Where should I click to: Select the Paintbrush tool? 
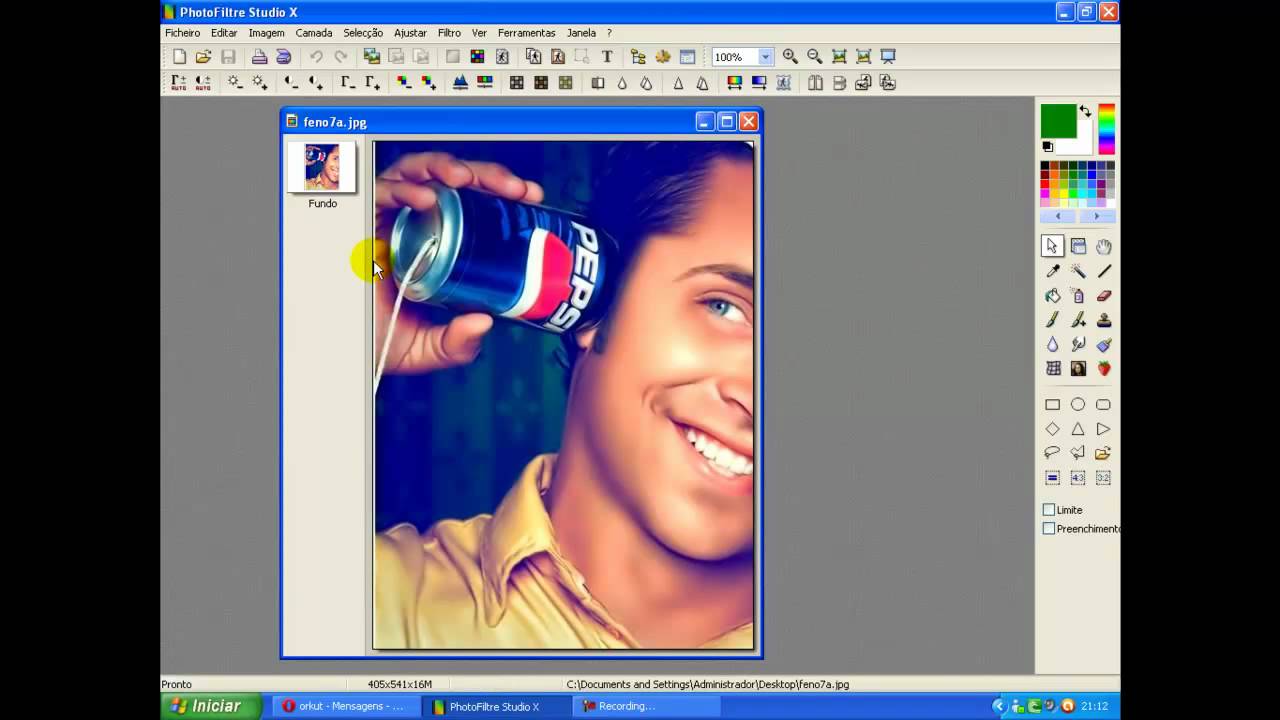tap(1053, 320)
